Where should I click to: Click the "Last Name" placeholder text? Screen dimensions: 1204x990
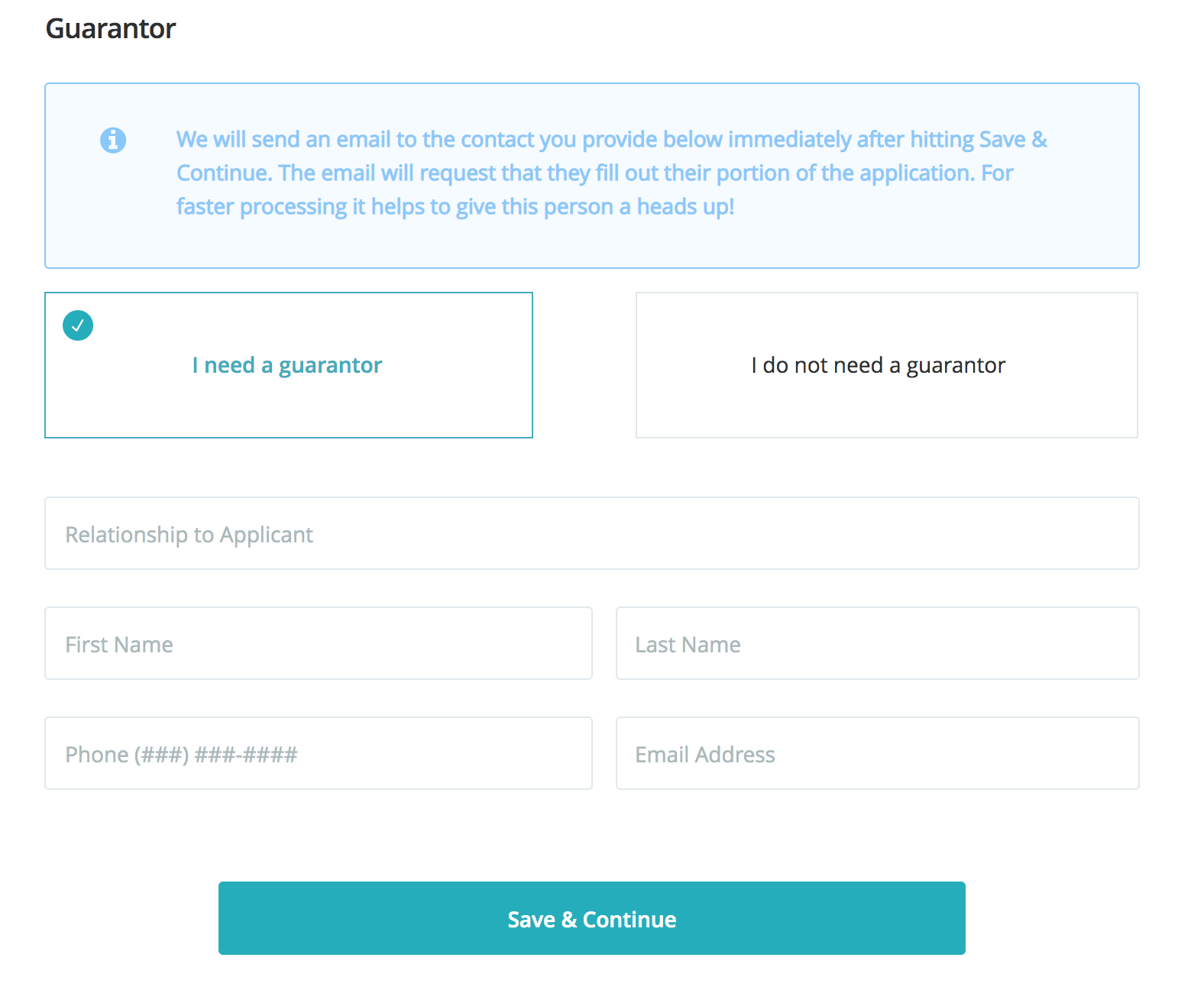coord(688,645)
